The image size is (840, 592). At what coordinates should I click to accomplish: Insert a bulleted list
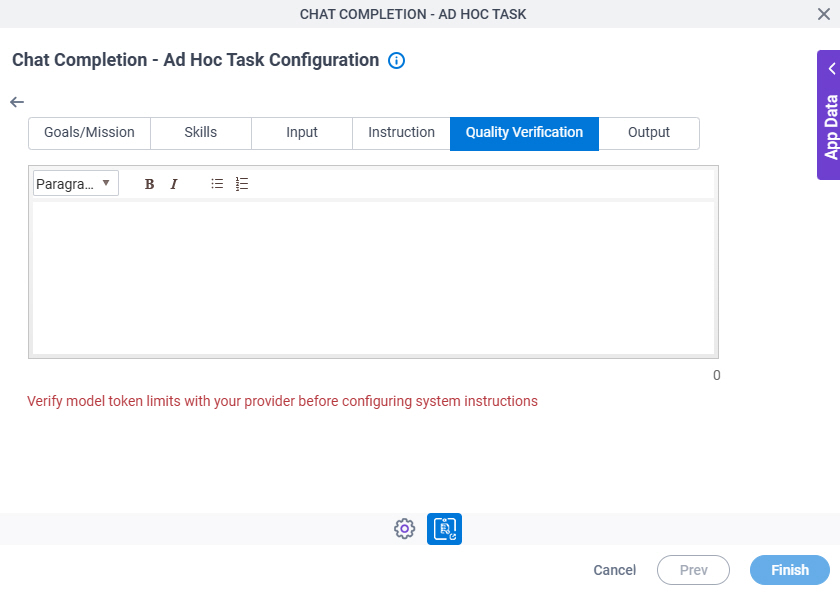click(x=217, y=184)
